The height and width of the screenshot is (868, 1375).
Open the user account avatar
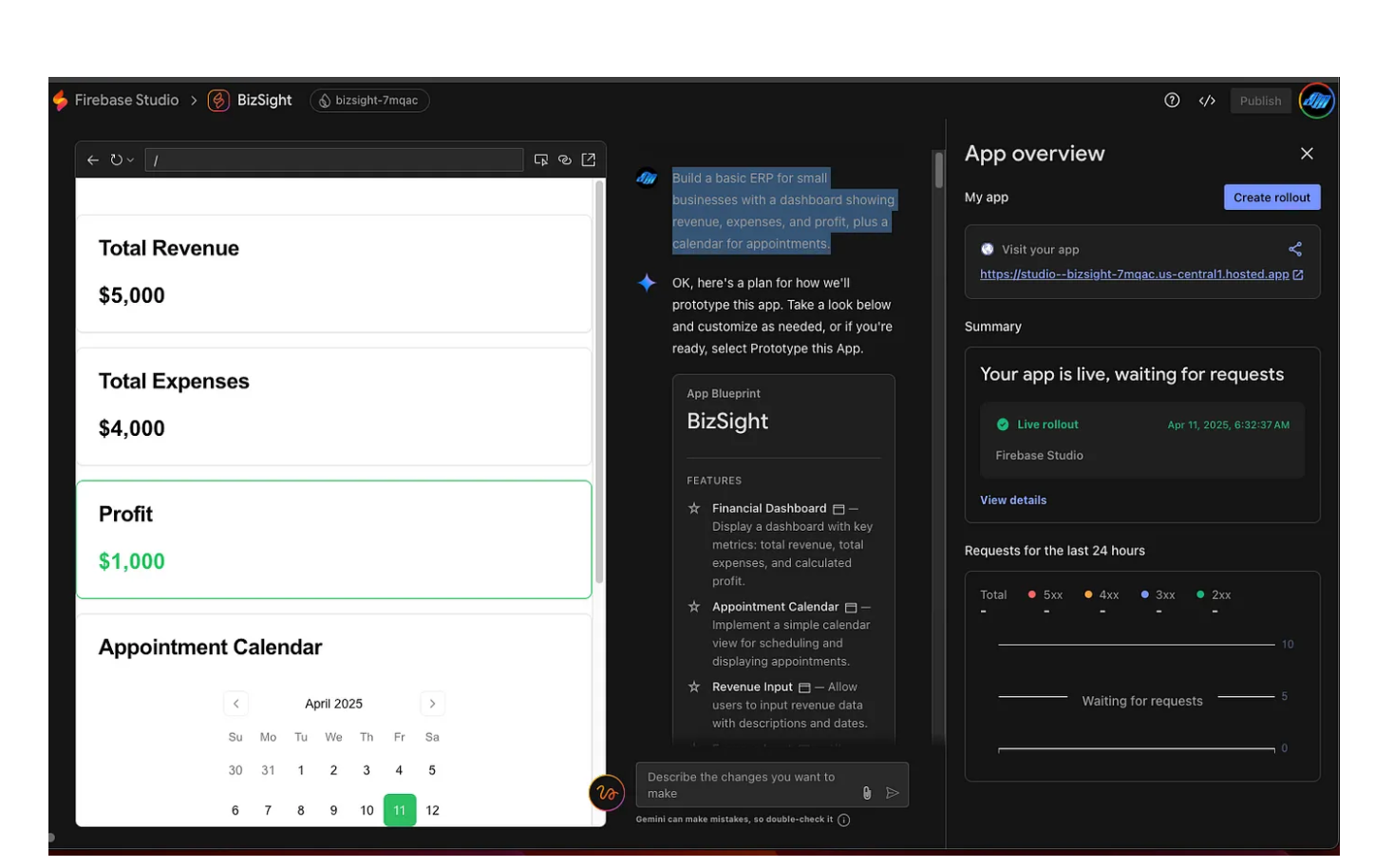point(1316,101)
